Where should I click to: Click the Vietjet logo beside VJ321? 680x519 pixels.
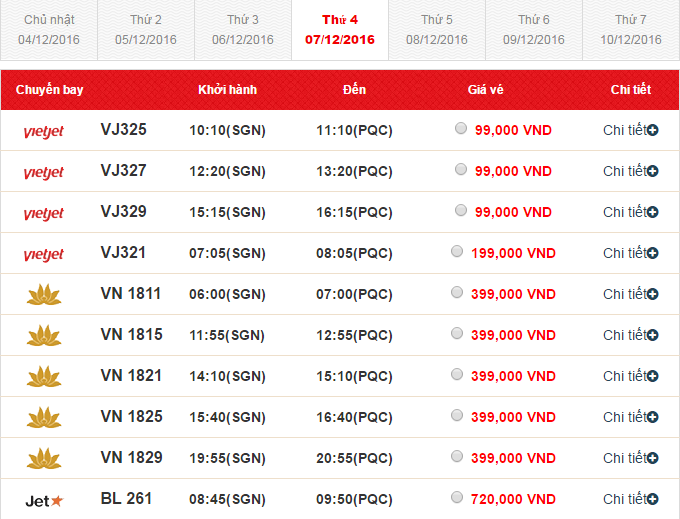(43, 254)
